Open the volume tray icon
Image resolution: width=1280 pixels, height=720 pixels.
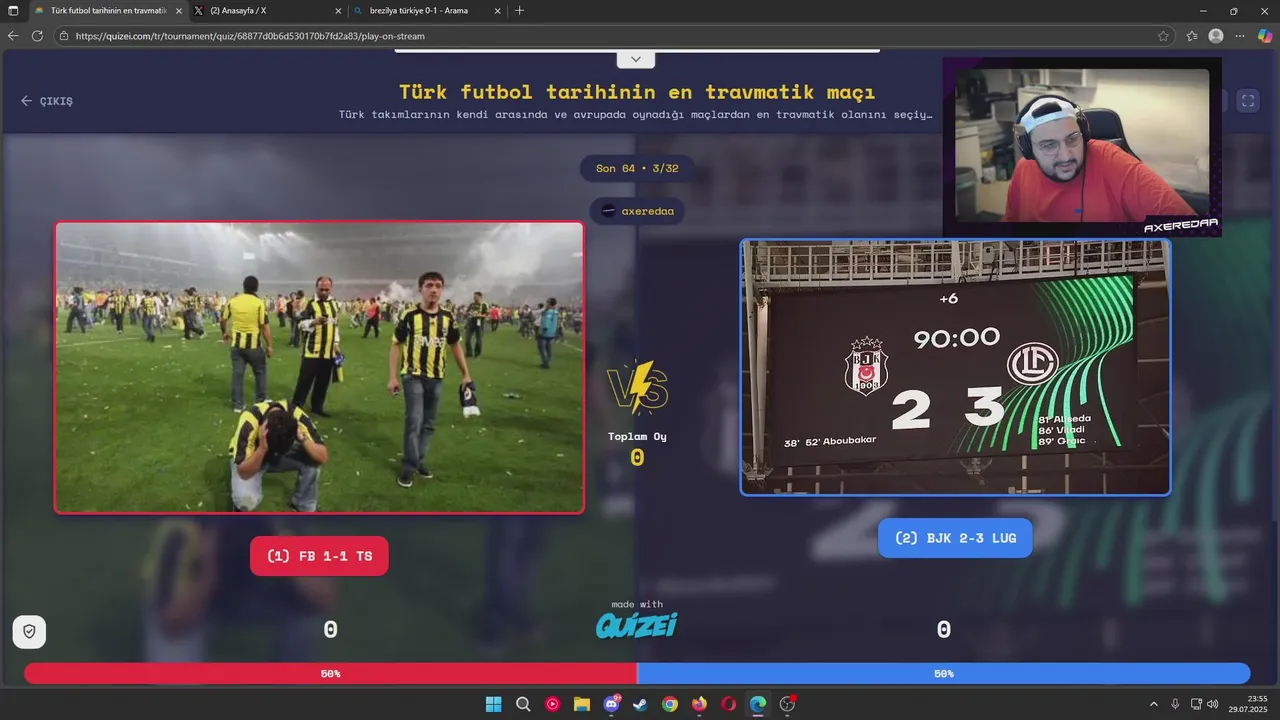pyautogui.click(x=1212, y=704)
